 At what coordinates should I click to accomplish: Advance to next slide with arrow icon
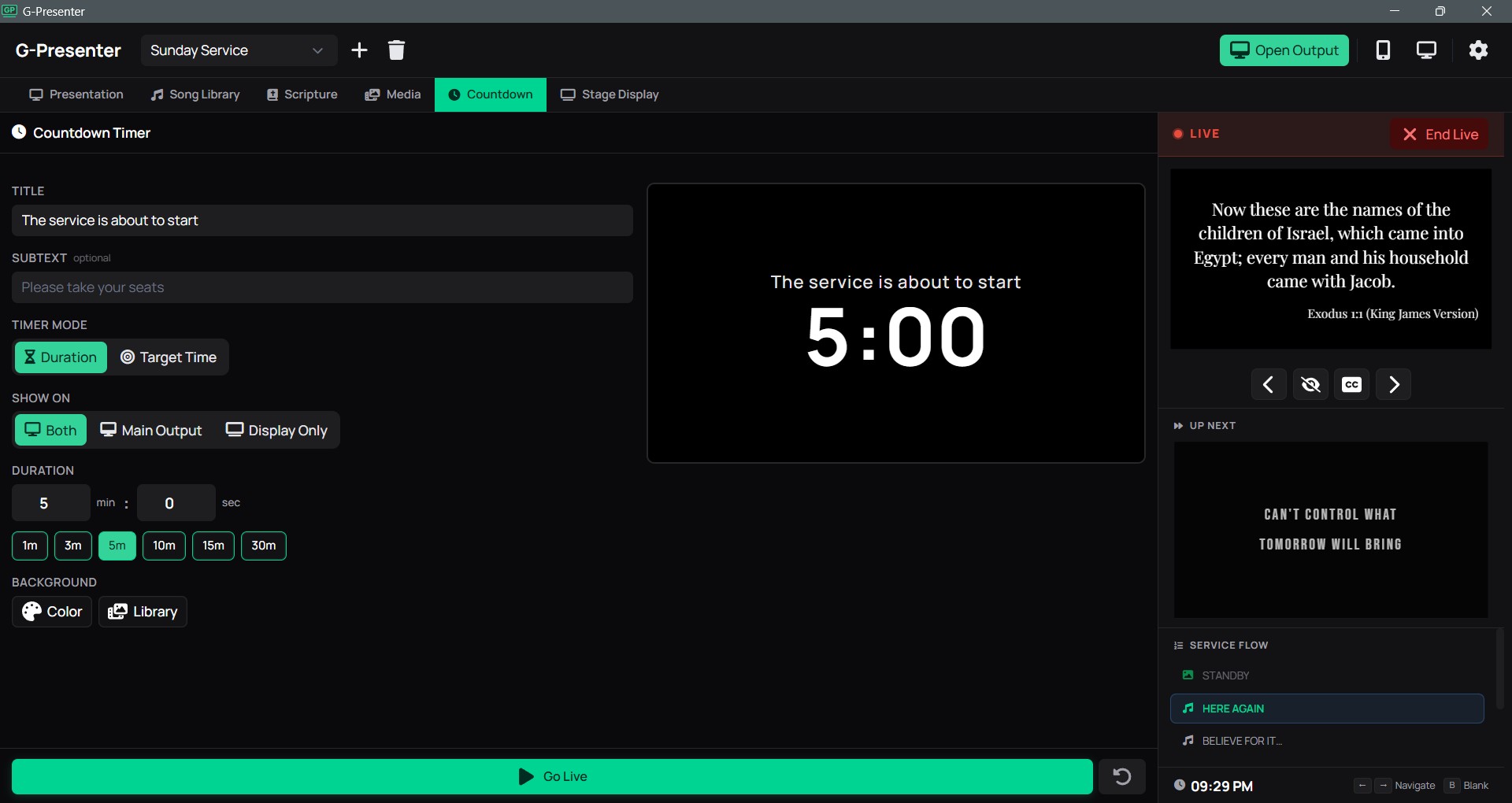[x=1394, y=384]
